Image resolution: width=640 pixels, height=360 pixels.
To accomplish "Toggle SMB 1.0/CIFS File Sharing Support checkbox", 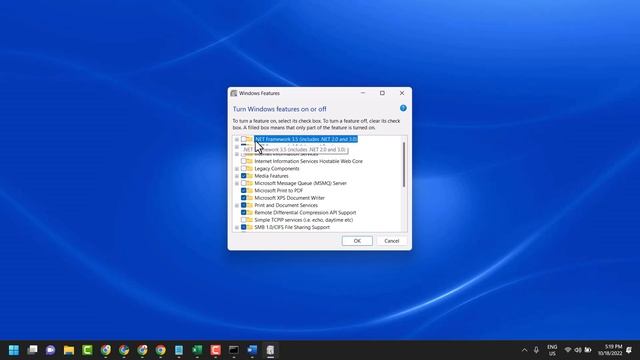I will pos(244,227).
